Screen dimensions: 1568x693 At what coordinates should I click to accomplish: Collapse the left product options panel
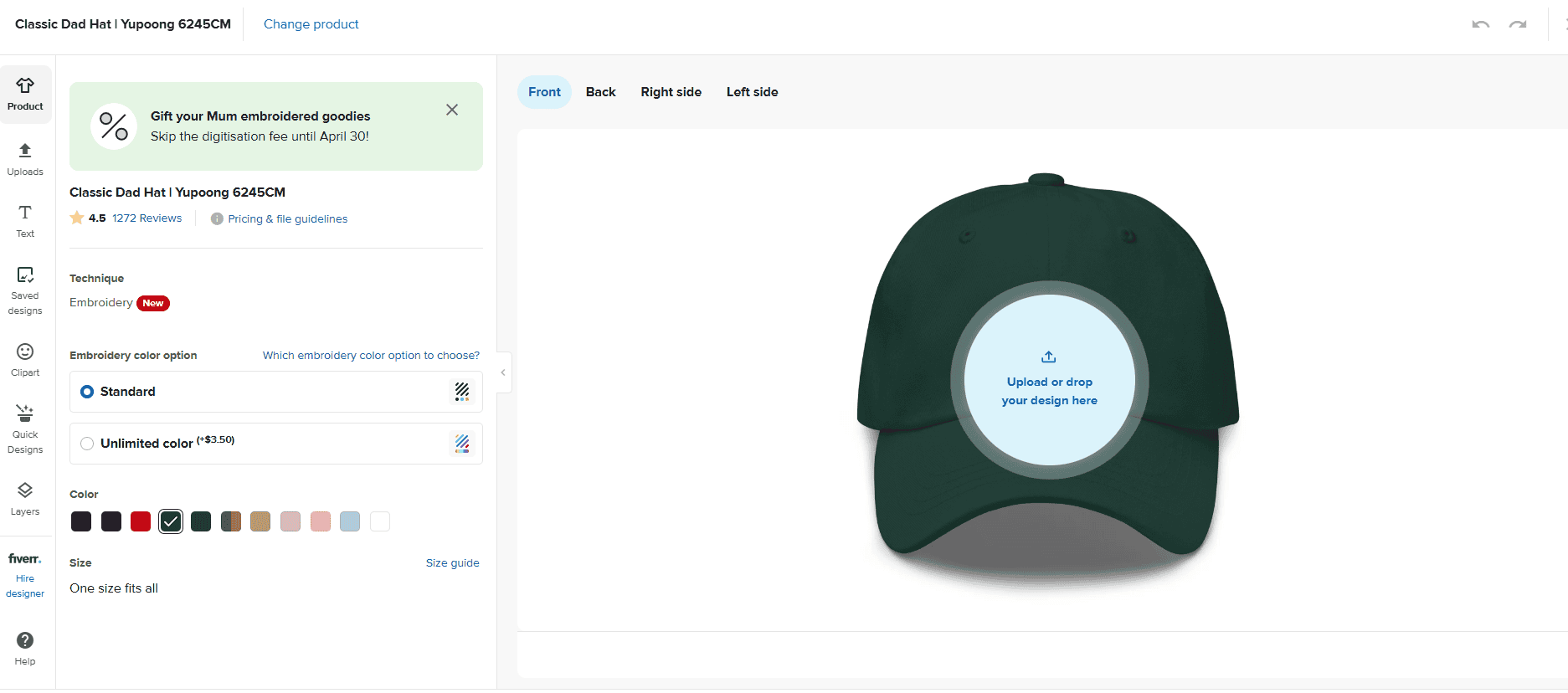click(x=503, y=372)
